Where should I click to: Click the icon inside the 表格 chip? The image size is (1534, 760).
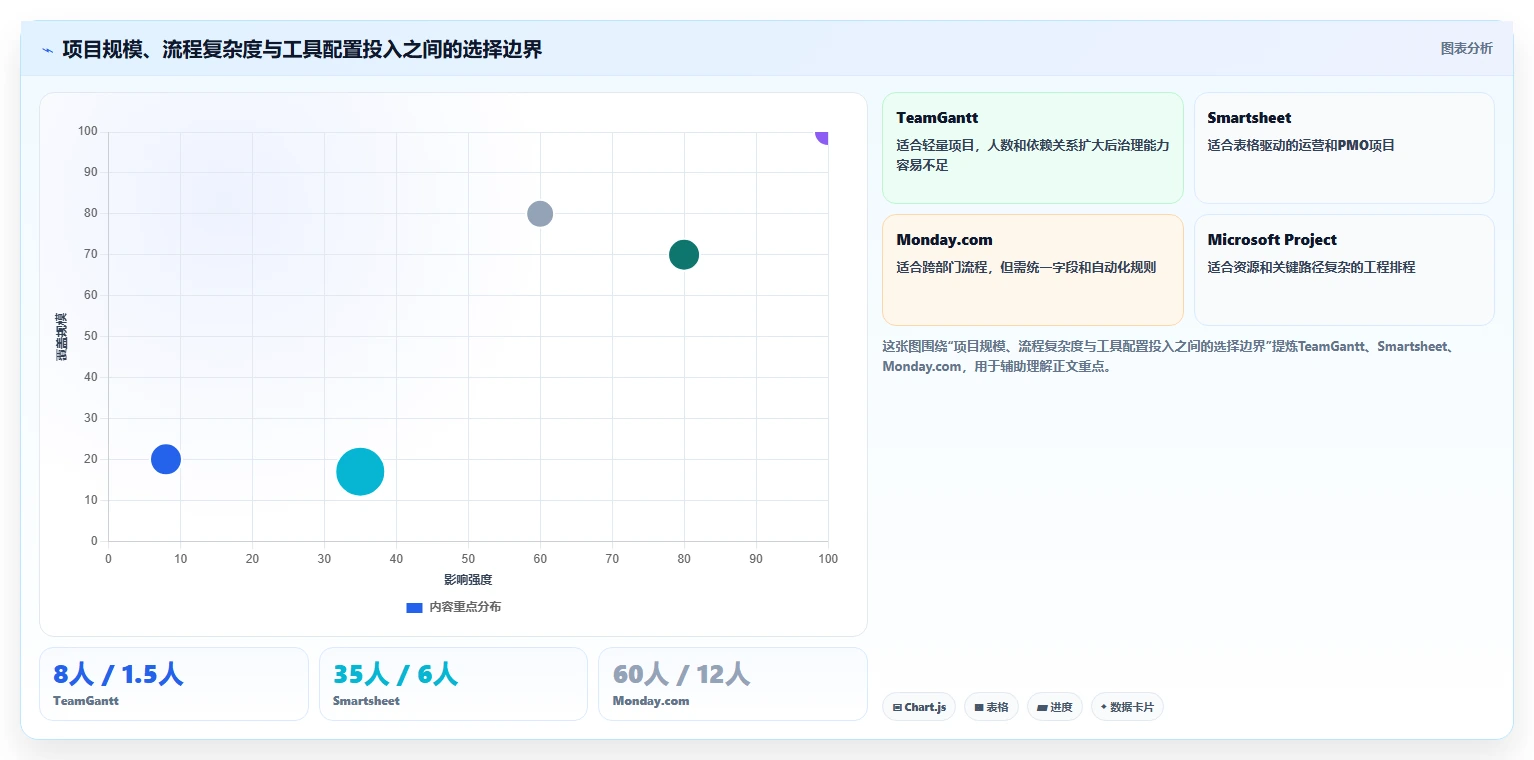[x=979, y=707]
